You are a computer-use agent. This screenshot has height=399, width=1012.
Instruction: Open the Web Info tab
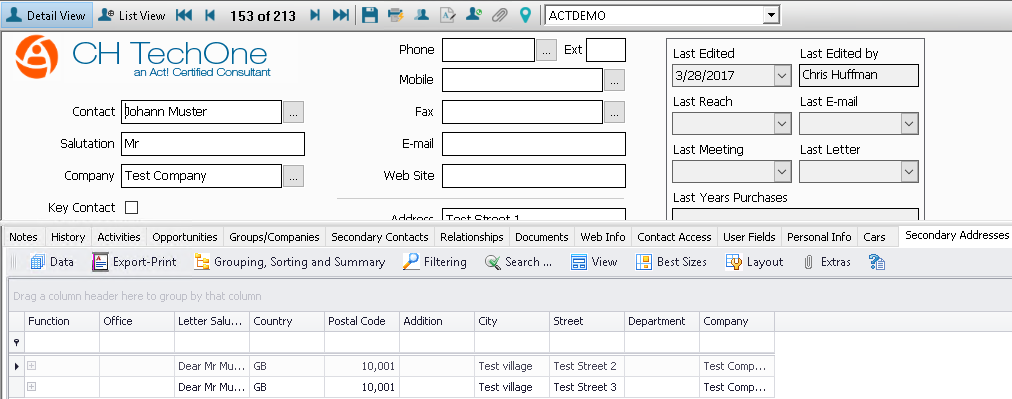[603, 237]
